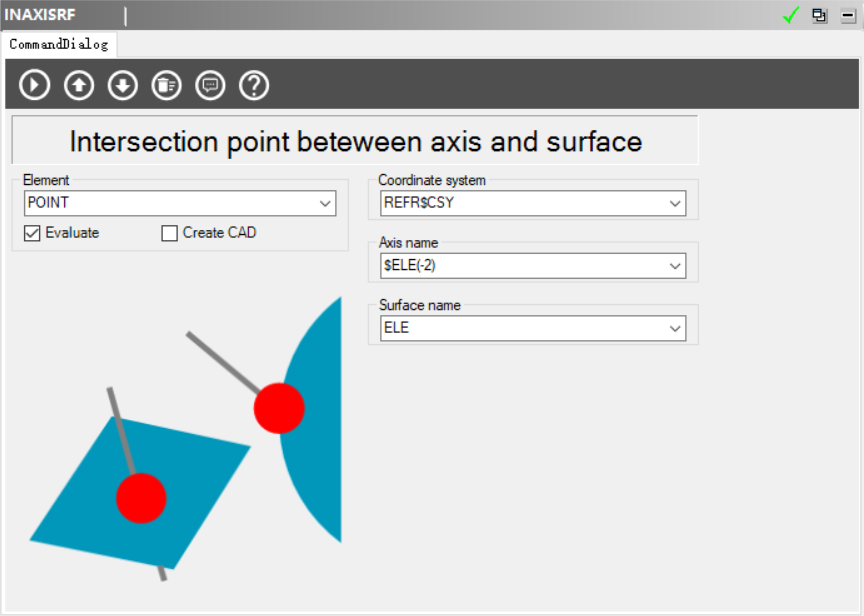Click the intersection illustration image

coord(186,439)
